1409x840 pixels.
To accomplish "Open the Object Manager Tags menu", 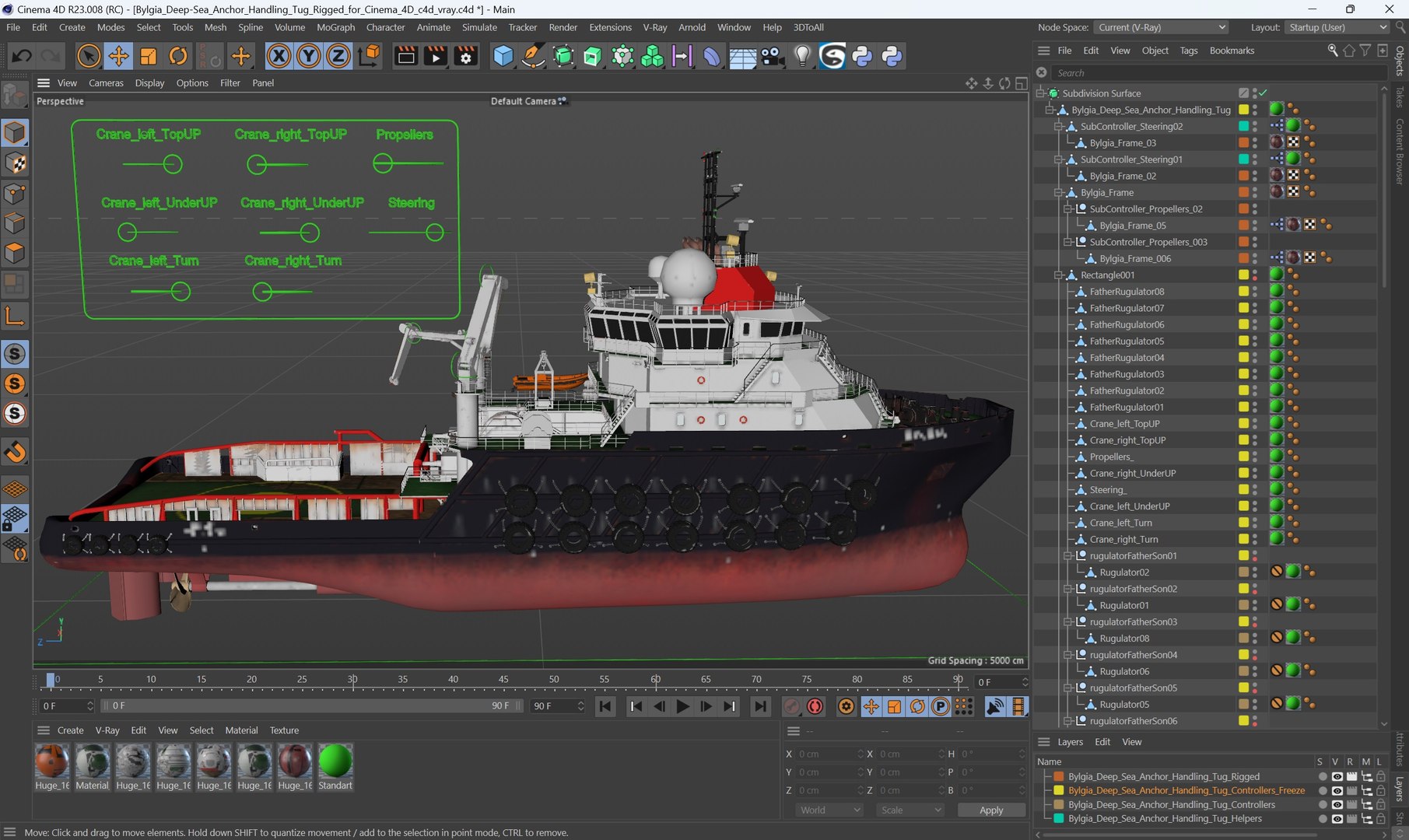I will tap(1189, 51).
